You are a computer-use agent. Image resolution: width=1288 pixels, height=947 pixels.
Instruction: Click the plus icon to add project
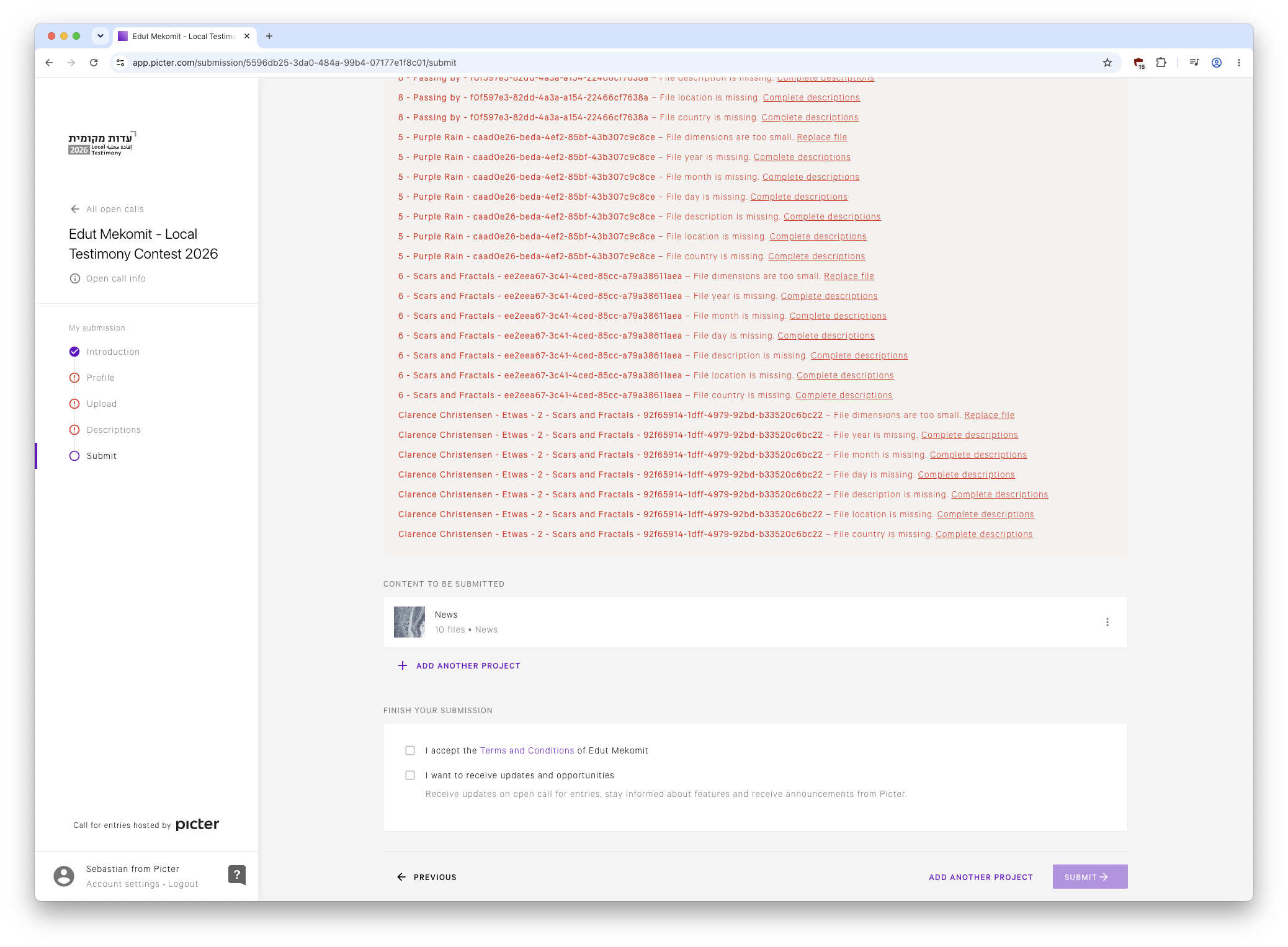pos(403,665)
